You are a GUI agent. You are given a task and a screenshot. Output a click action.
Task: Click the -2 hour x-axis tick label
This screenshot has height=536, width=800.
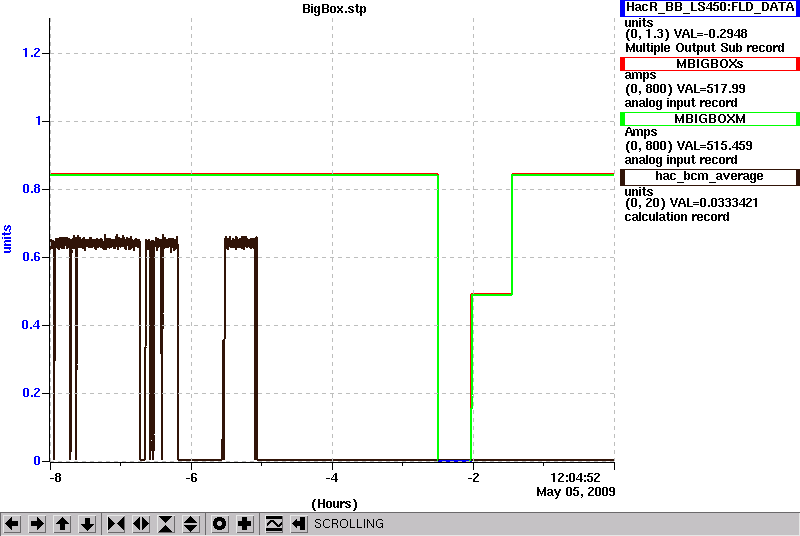click(x=473, y=478)
